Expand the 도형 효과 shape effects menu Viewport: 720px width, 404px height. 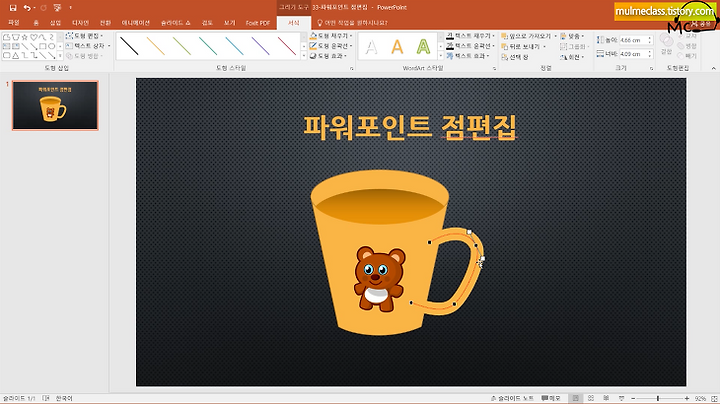[x=328, y=56]
